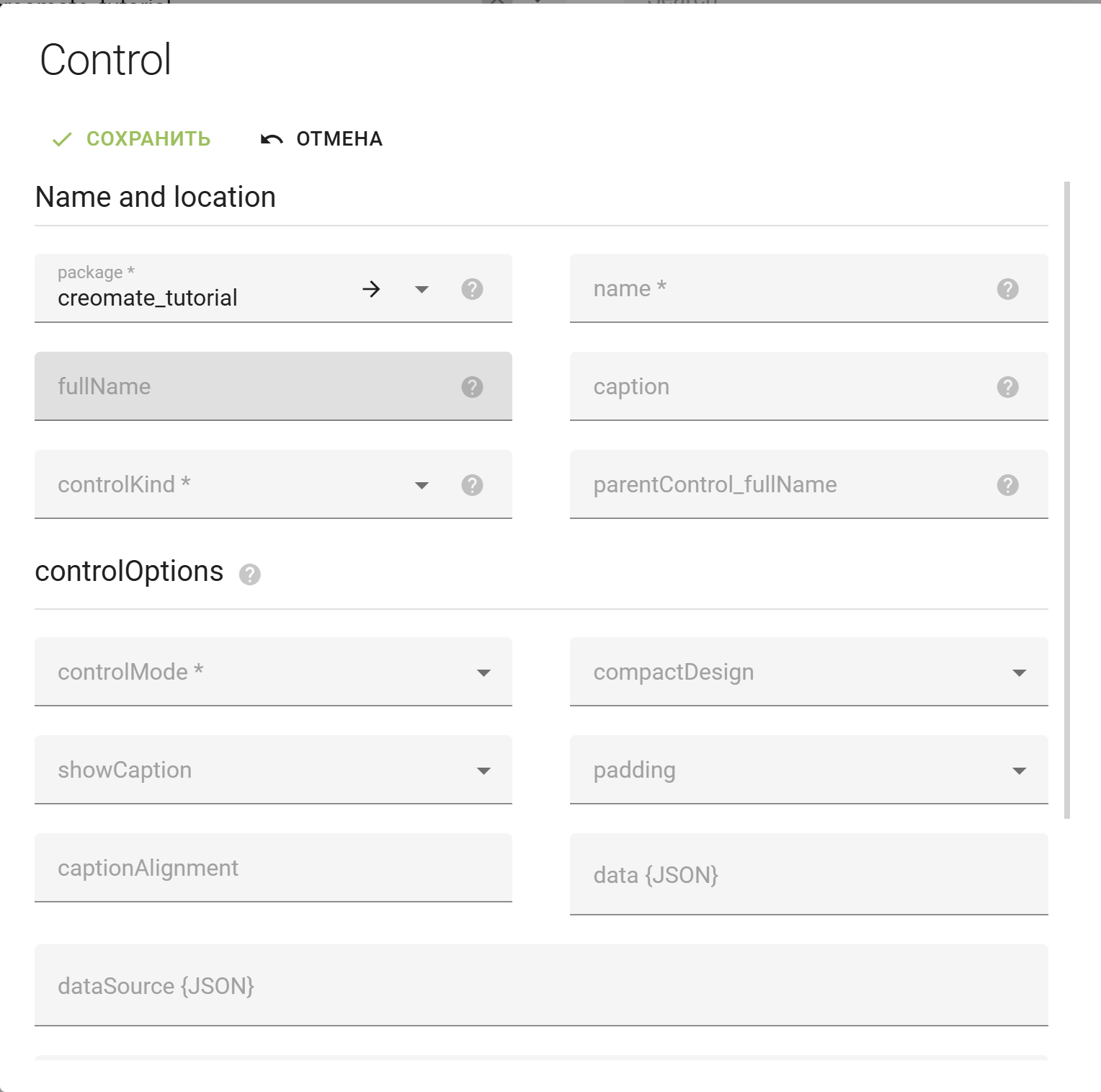Open the showCaption dropdown
The height and width of the screenshot is (1092, 1101).
(x=483, y=771)
